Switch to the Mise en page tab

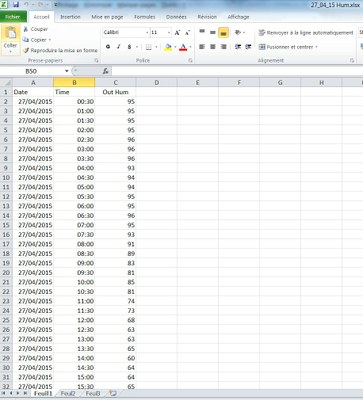click(107, 17)
